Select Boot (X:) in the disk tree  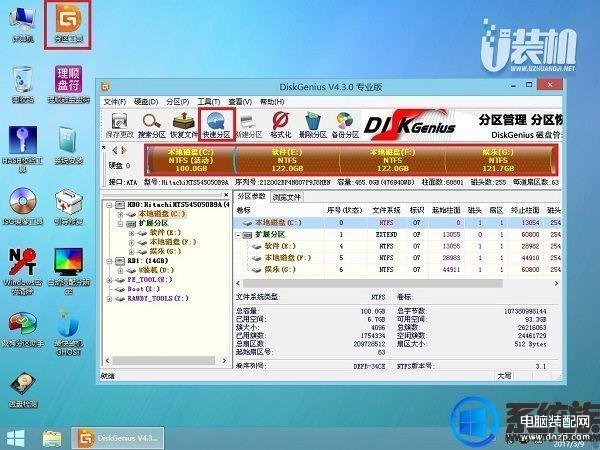[x=143, y=289]
